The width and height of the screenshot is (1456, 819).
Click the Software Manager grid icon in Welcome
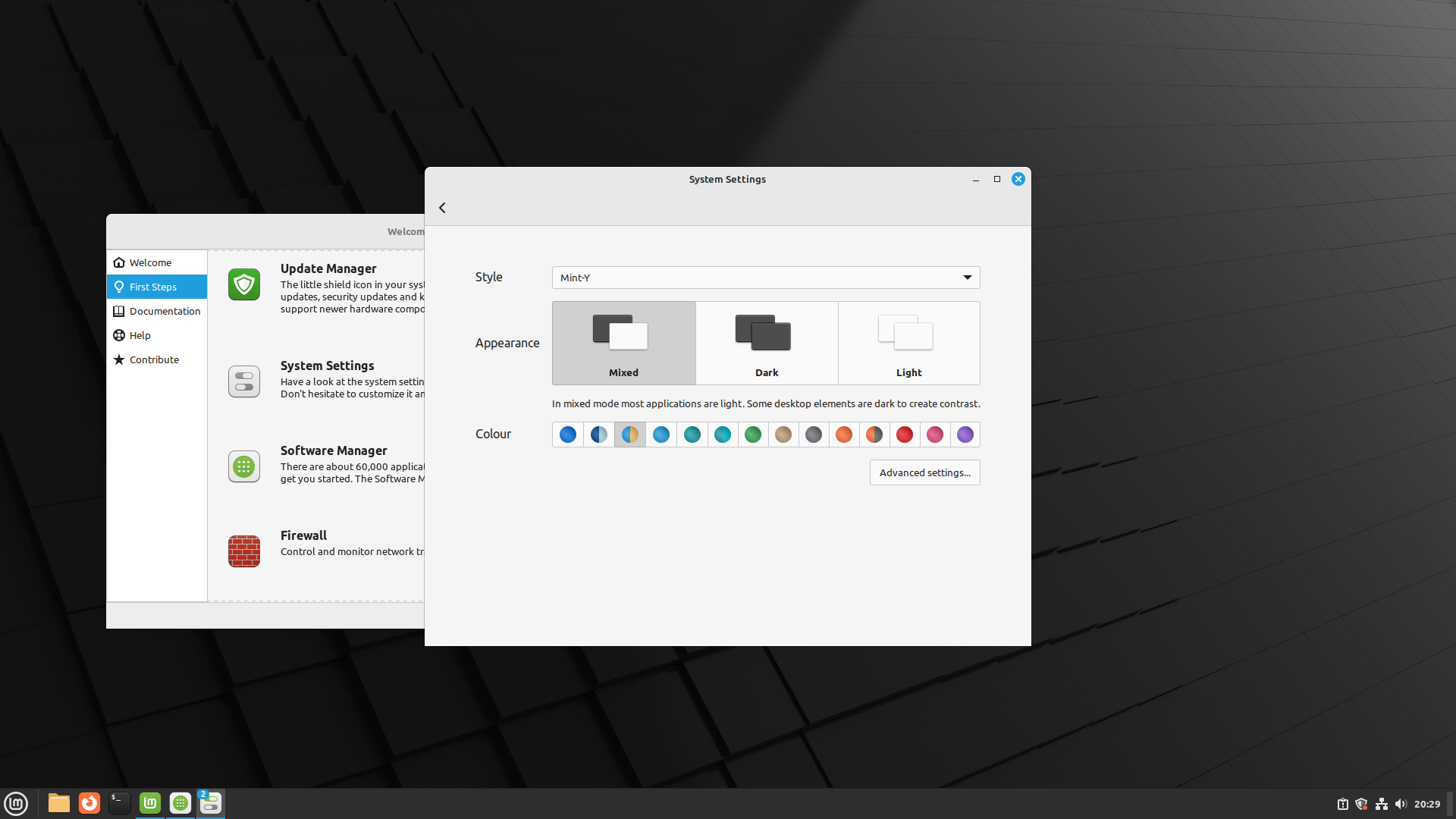click(x=244, y=466)
